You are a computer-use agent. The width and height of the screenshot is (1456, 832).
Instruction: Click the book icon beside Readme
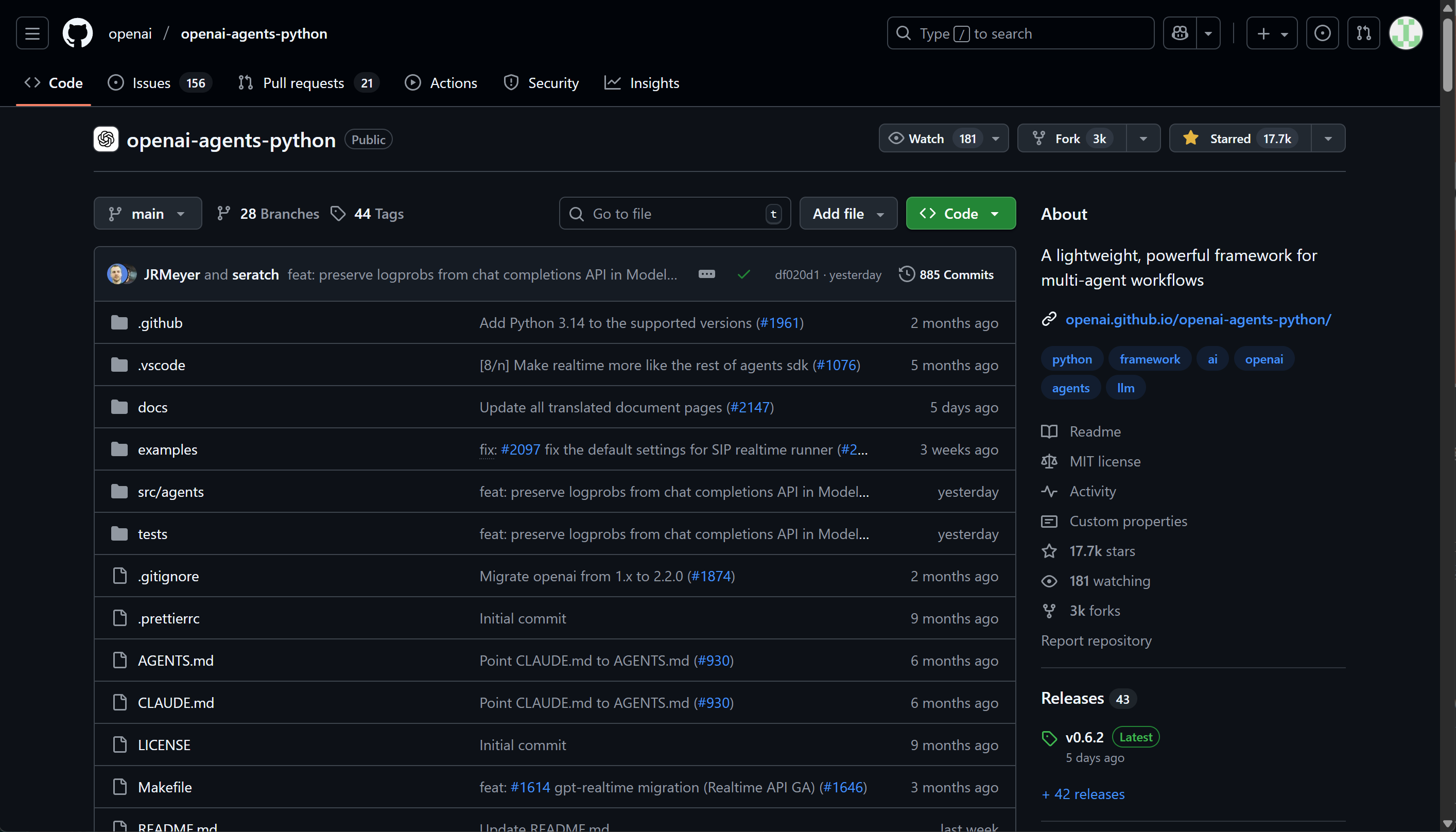coord(1049,431)
